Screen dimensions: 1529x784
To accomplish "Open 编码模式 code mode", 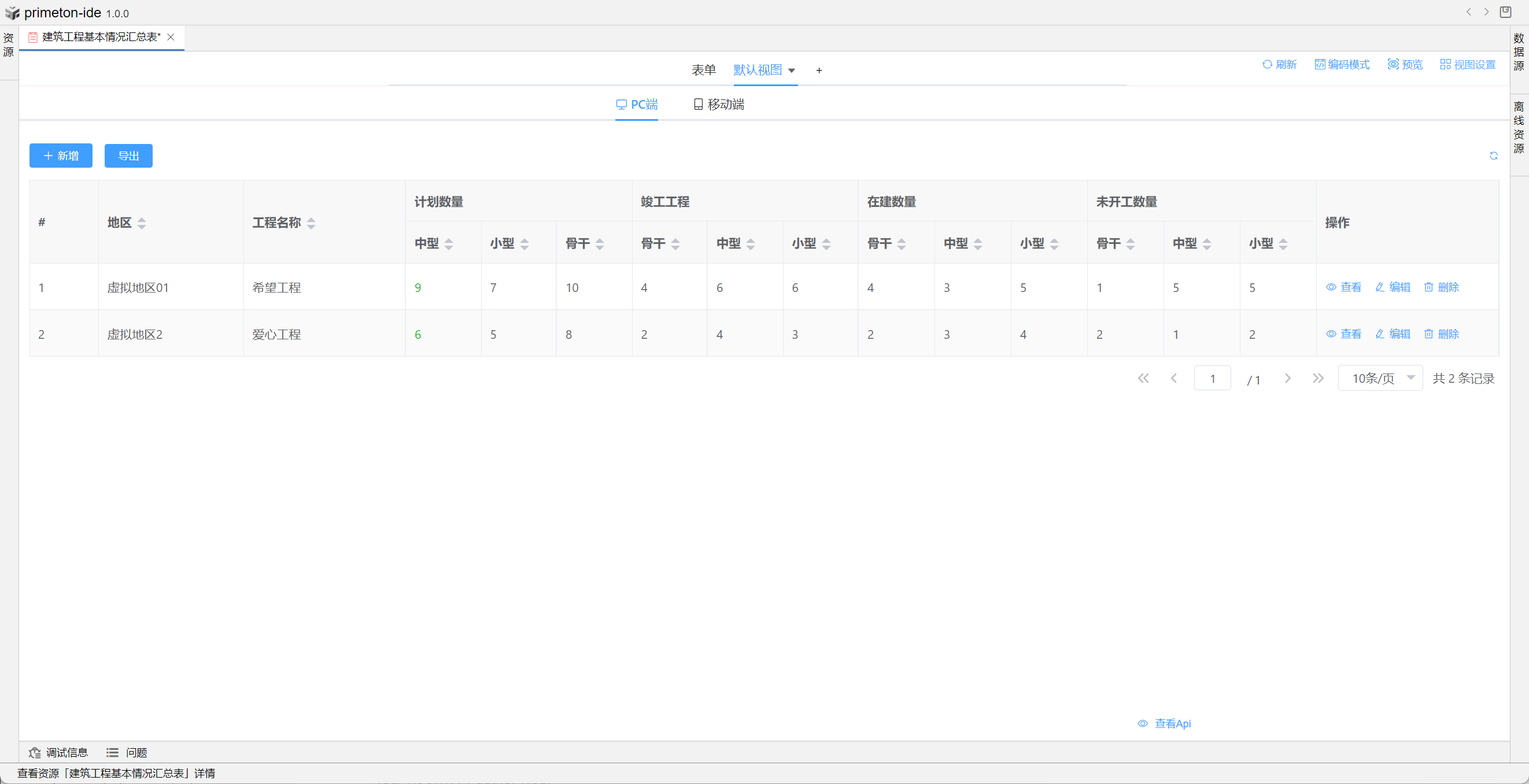I will [1342, 64].
